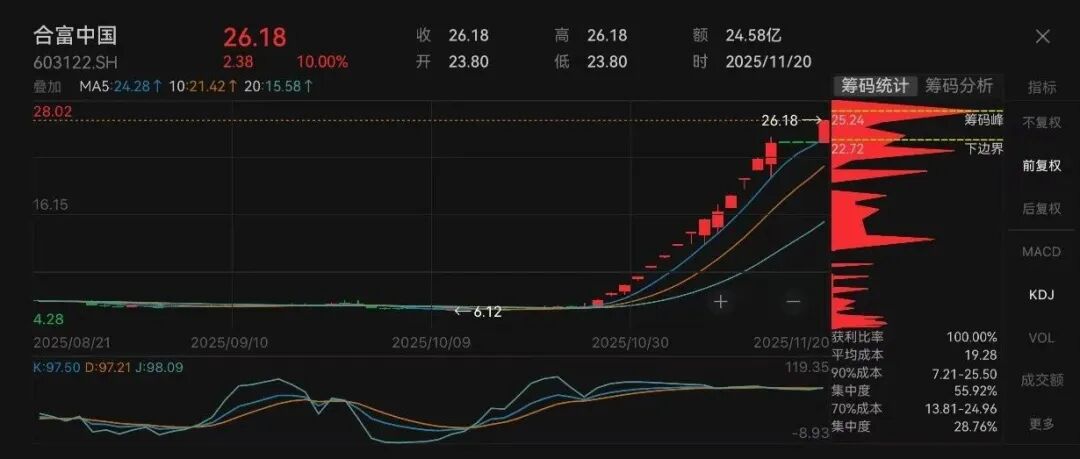Click KDJ K value 97.50
This screenshot has width=1080, height=459.
coord(62,367)
